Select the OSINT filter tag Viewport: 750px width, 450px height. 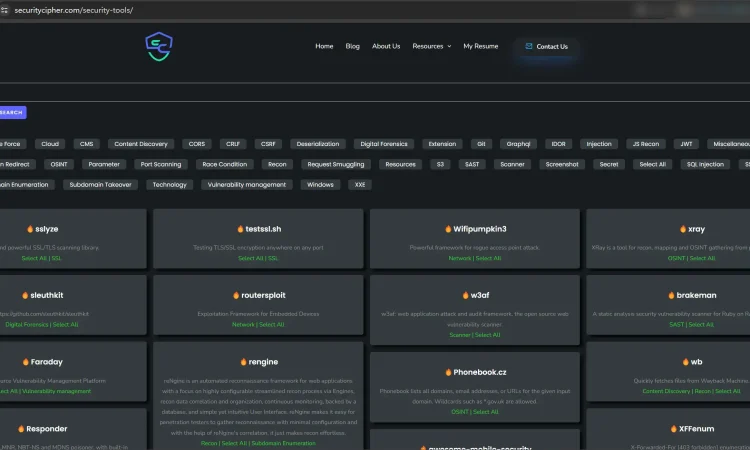click(x=59, y=165)
